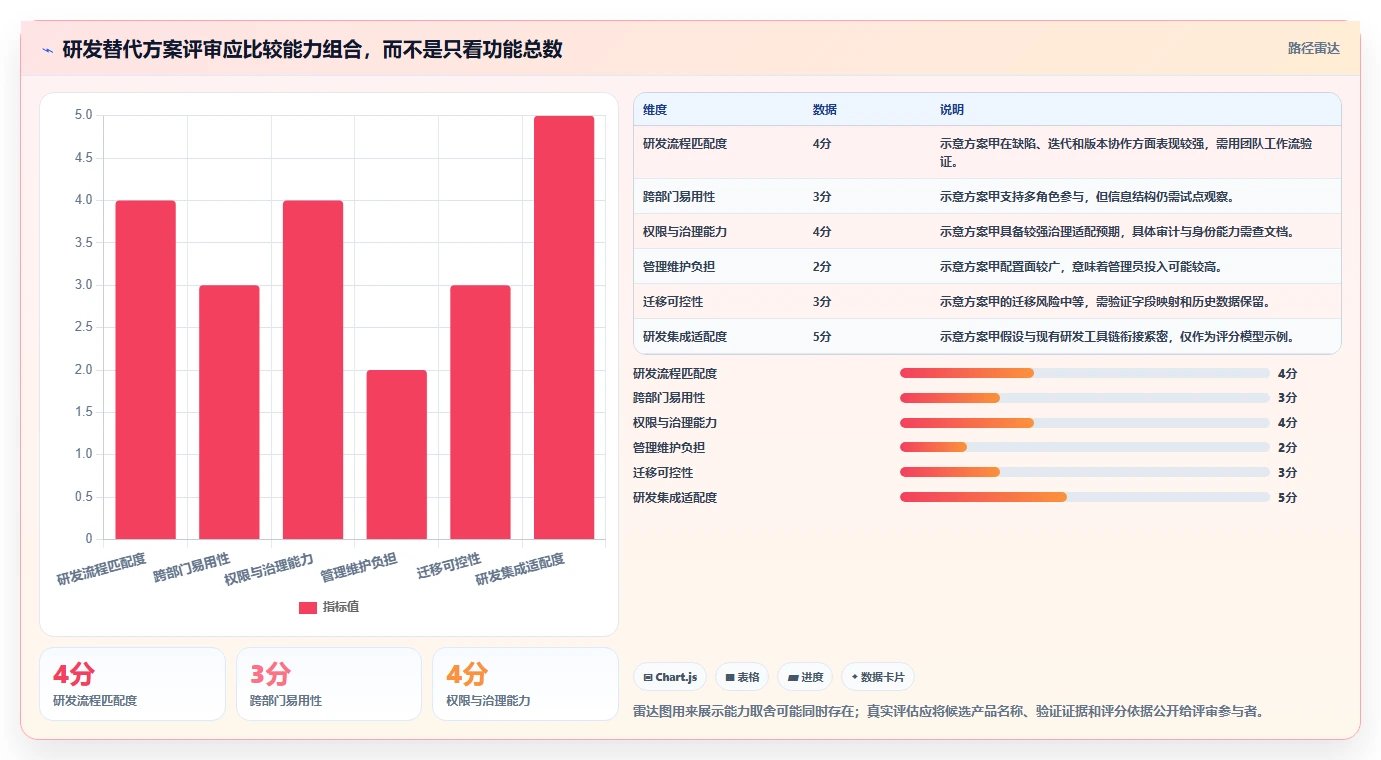
Task: Click the 研发流程匹配度 progress bar
Action: [x=1085, y=373]
